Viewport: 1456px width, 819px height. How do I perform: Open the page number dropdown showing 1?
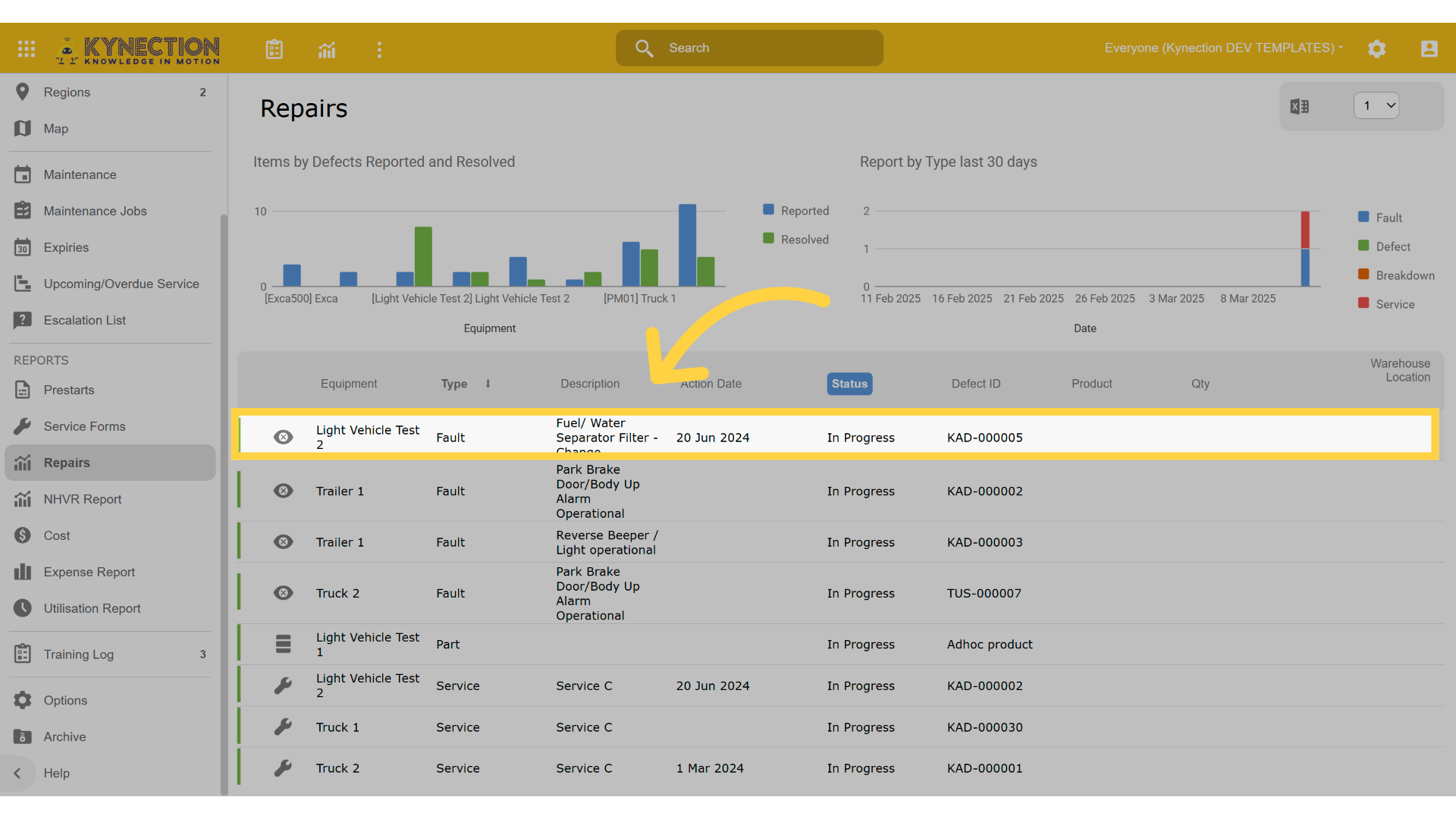[1376, 106]
